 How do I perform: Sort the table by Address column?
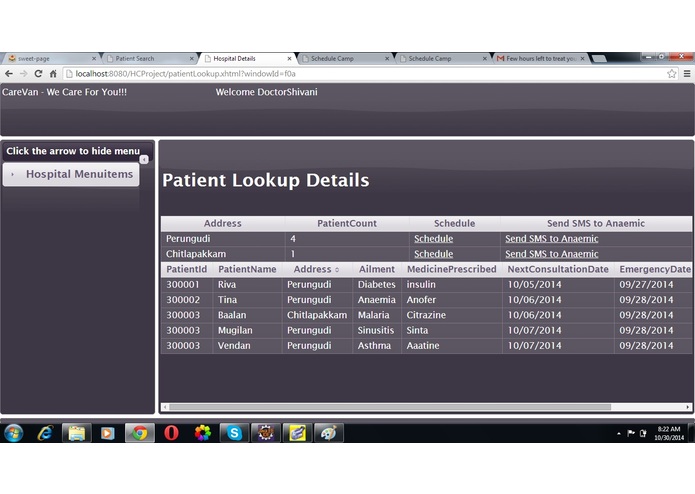[316, 269]
